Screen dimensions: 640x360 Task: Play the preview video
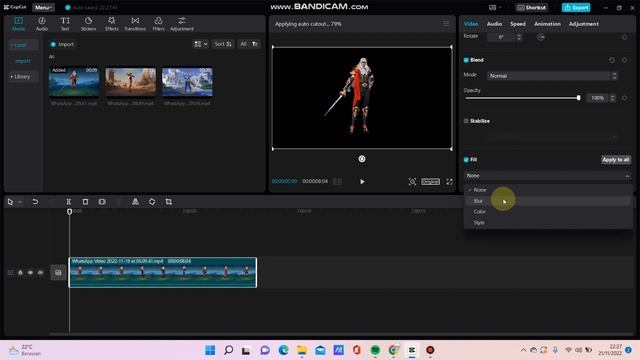point(362,182)
